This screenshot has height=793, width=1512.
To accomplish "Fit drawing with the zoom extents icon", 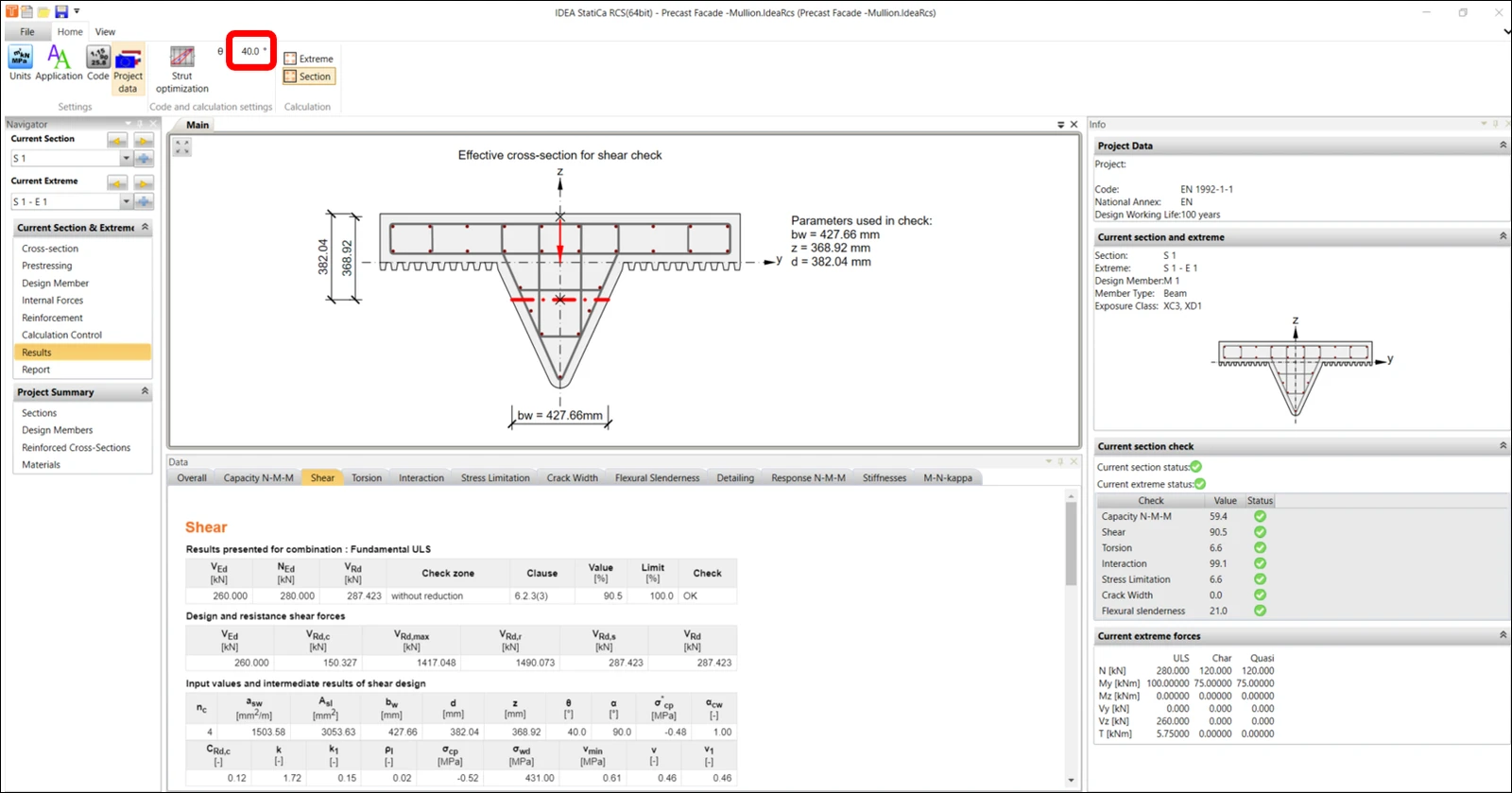I will click(x=182, y=147).
